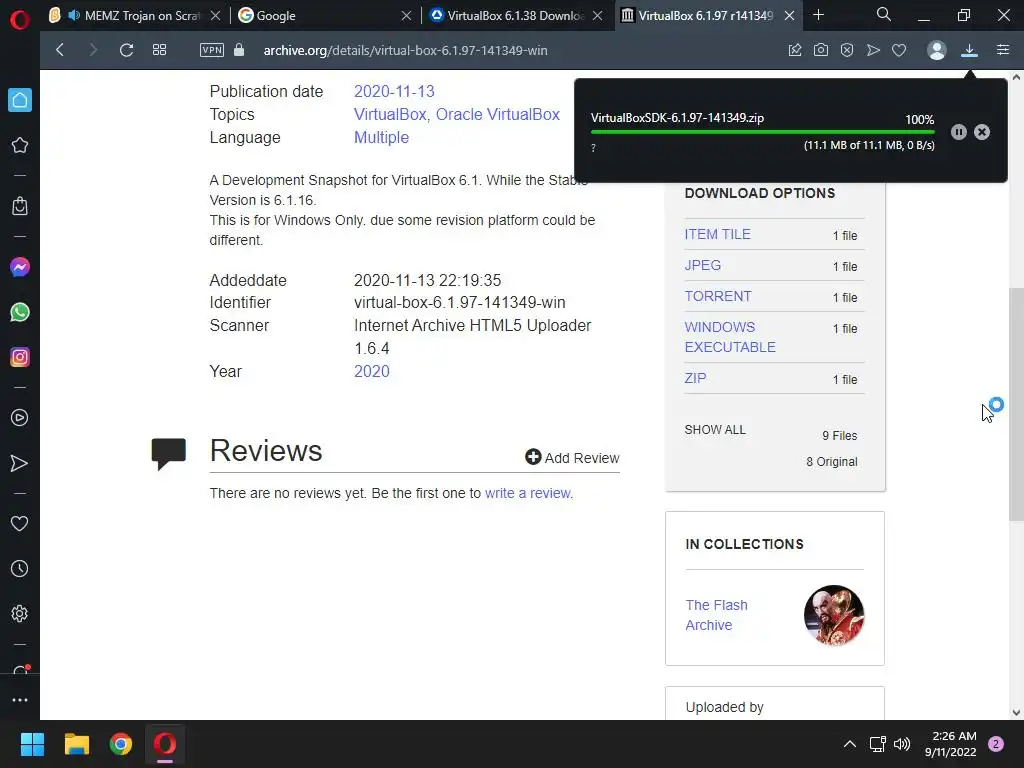The width and height of the screenshot is (1024, 768).
Task: Reload the archive.org page
Action: (126, 50)
